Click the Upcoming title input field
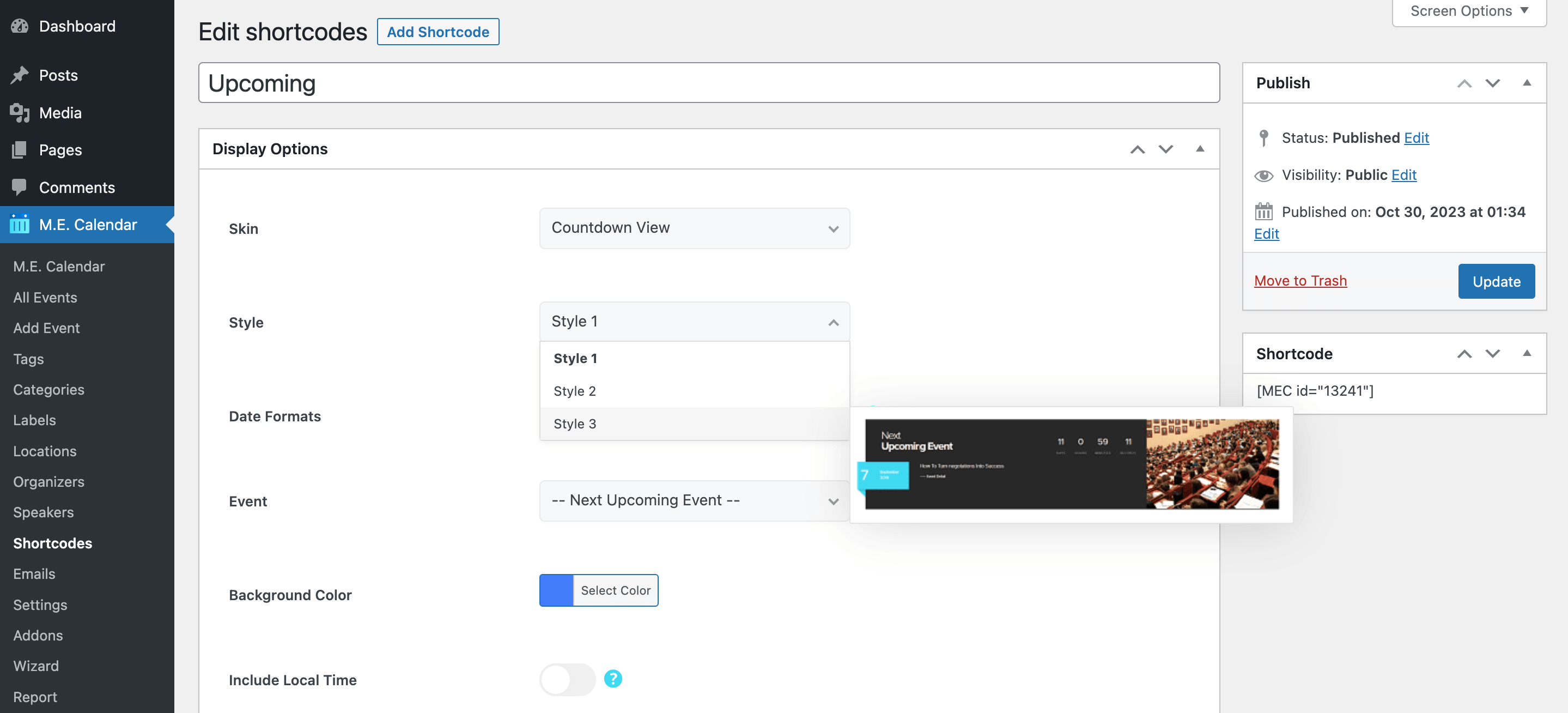Screen dimensions: 1568x713 click(708, 83)
